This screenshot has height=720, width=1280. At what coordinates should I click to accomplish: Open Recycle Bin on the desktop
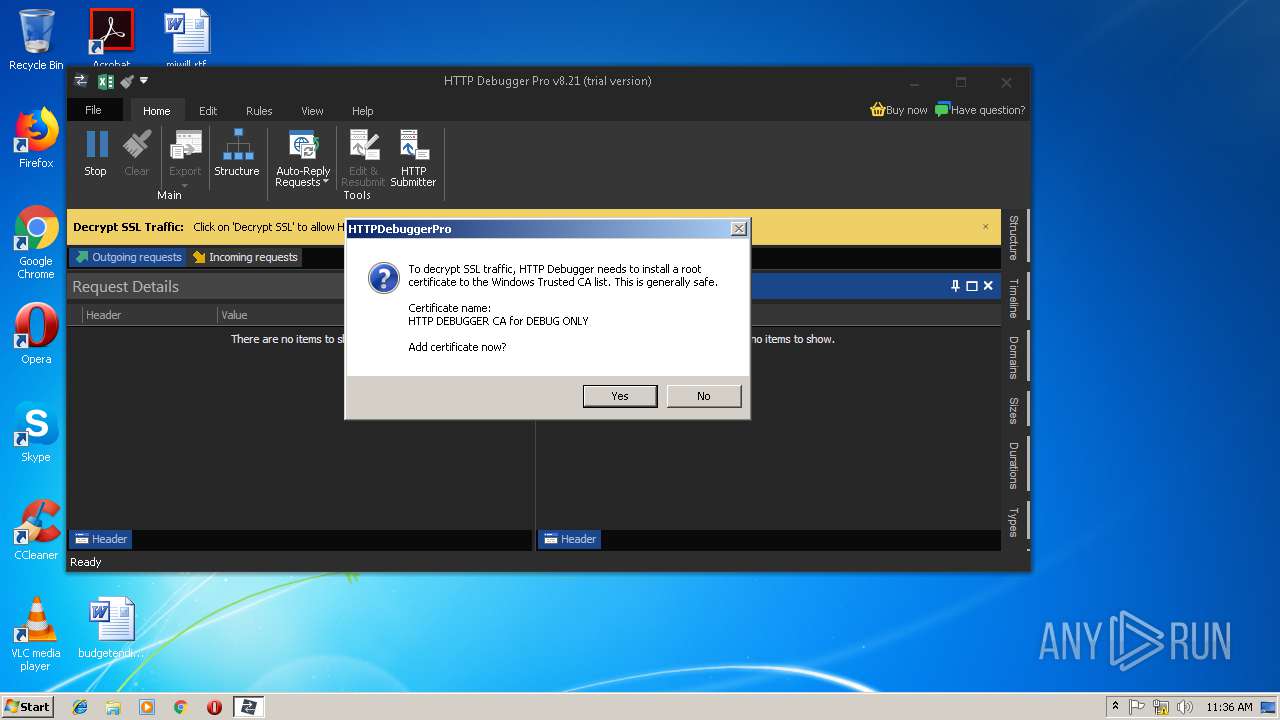[x=36, y=40]
